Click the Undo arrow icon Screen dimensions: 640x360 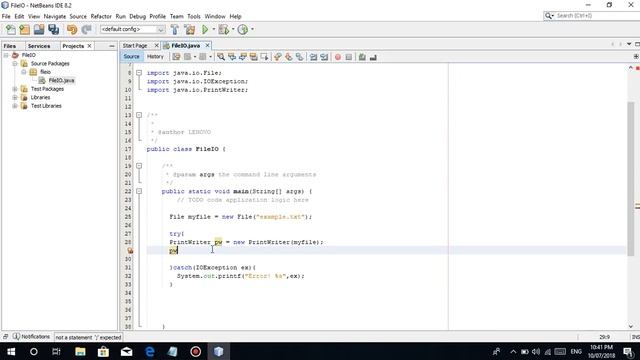[x=72, y=29]
